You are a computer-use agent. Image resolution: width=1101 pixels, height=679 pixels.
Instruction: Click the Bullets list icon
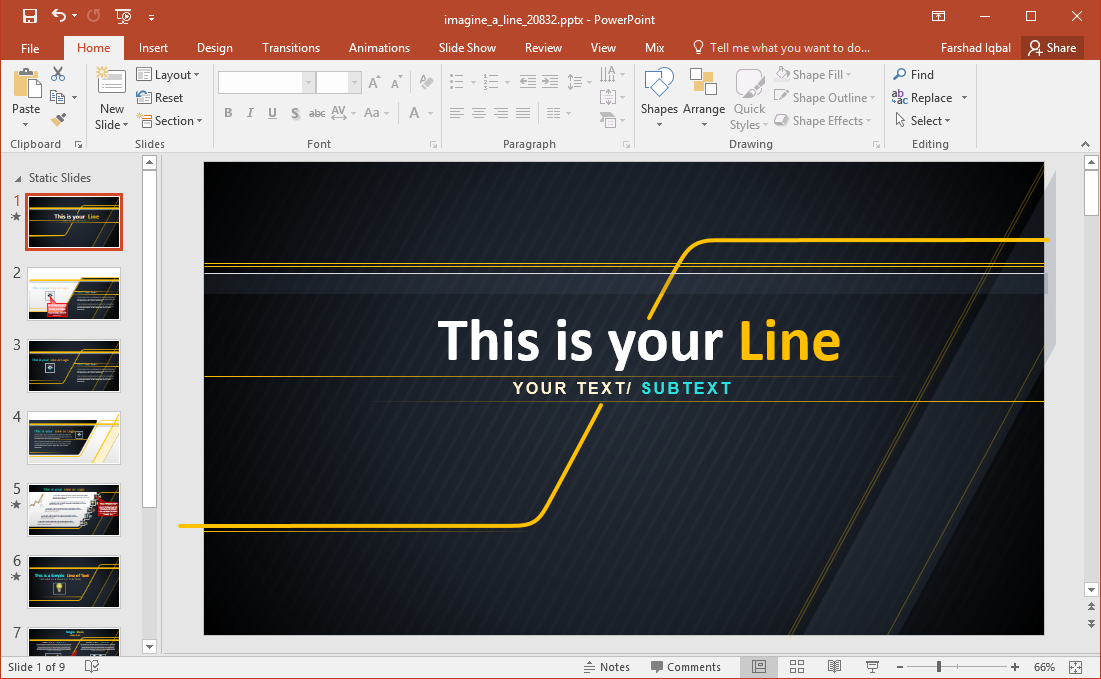[x=456, y=82]
